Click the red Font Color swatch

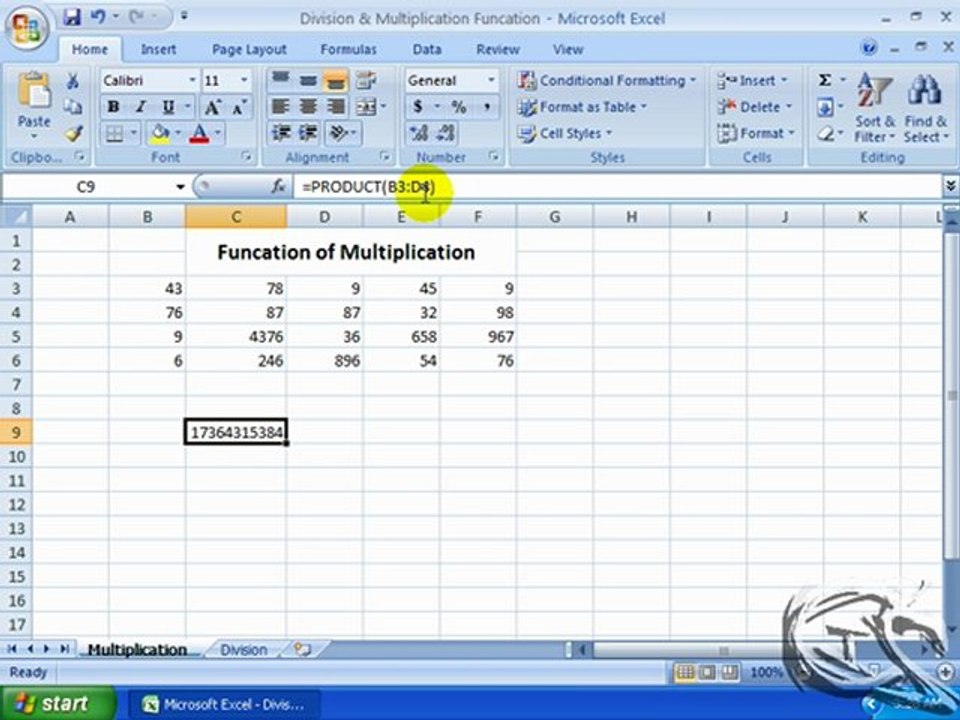click(200, 133)
